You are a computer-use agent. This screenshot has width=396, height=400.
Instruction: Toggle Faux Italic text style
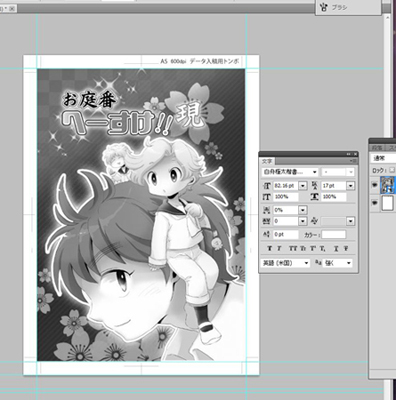click(x=279, y=249)
